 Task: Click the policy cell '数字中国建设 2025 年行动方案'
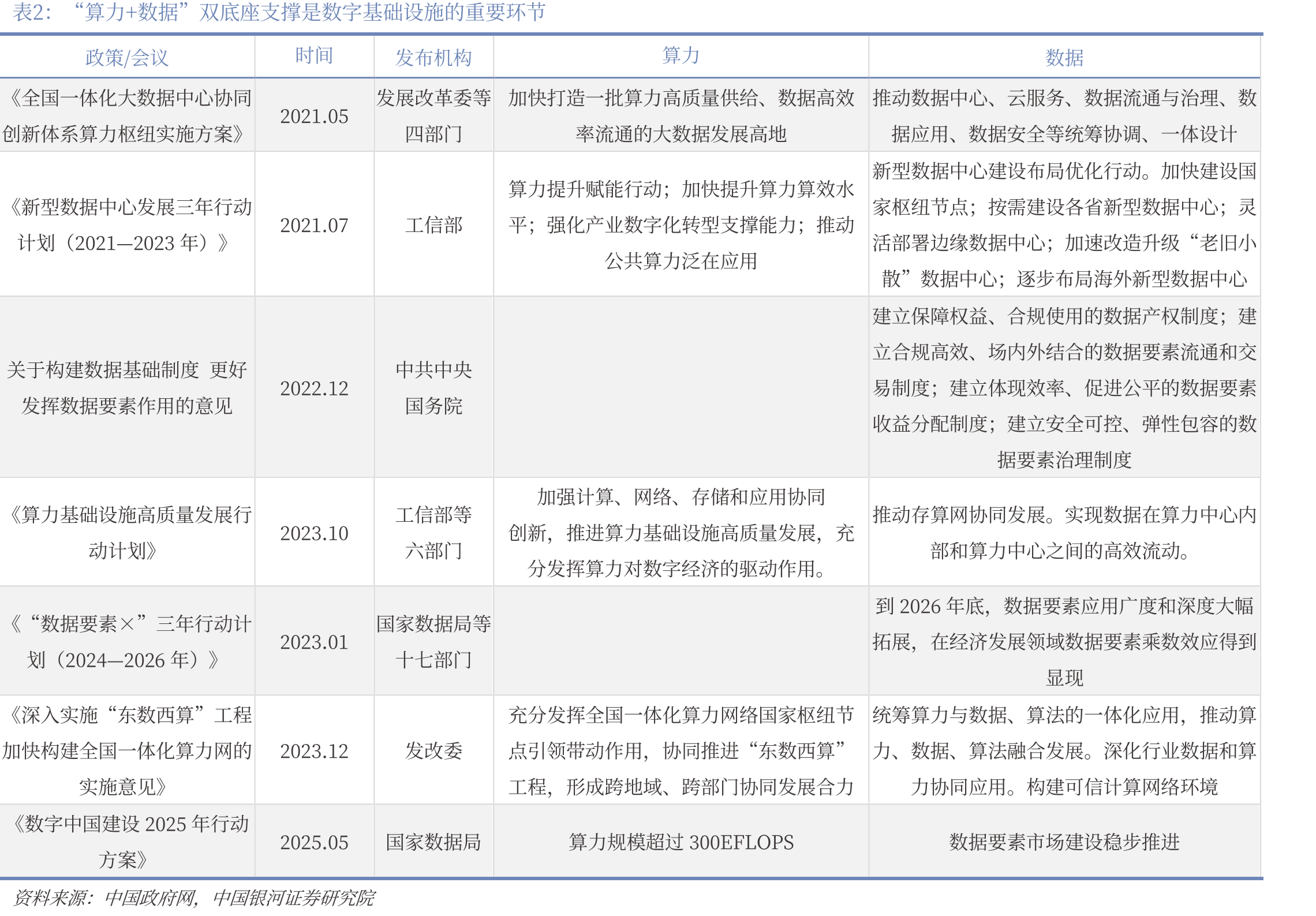pyautogui.click(x=127, y=842)
